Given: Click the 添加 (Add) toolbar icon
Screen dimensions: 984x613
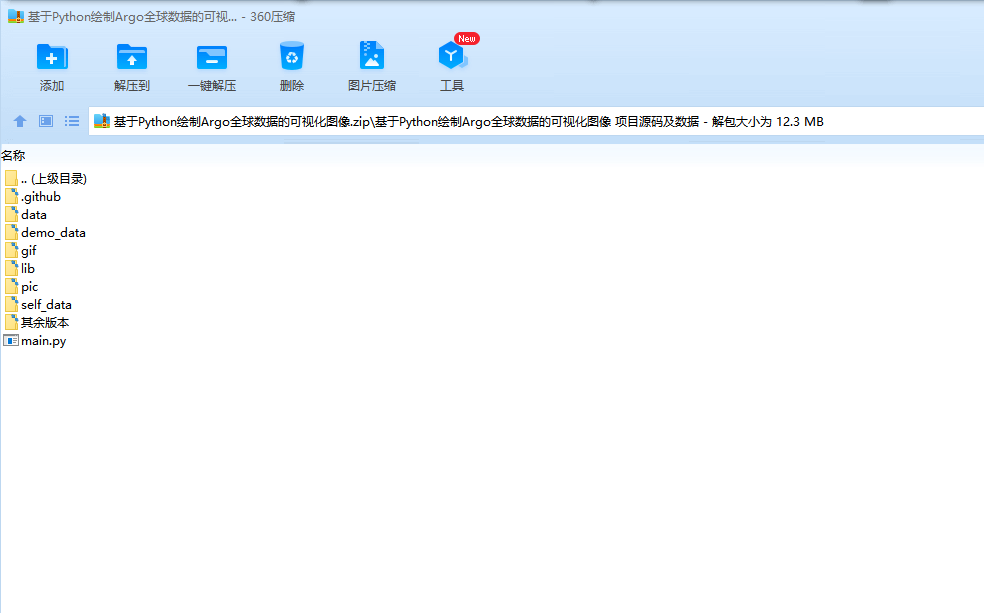Looking at the screenshot, I should (x=52, y=58).
